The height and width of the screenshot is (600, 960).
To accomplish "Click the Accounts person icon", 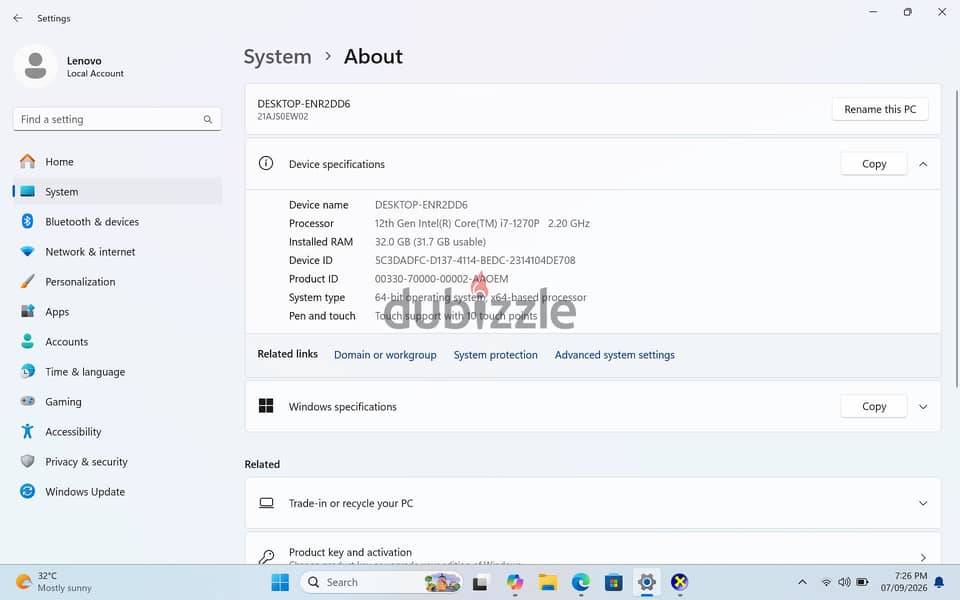I will [x=28, y=341].
